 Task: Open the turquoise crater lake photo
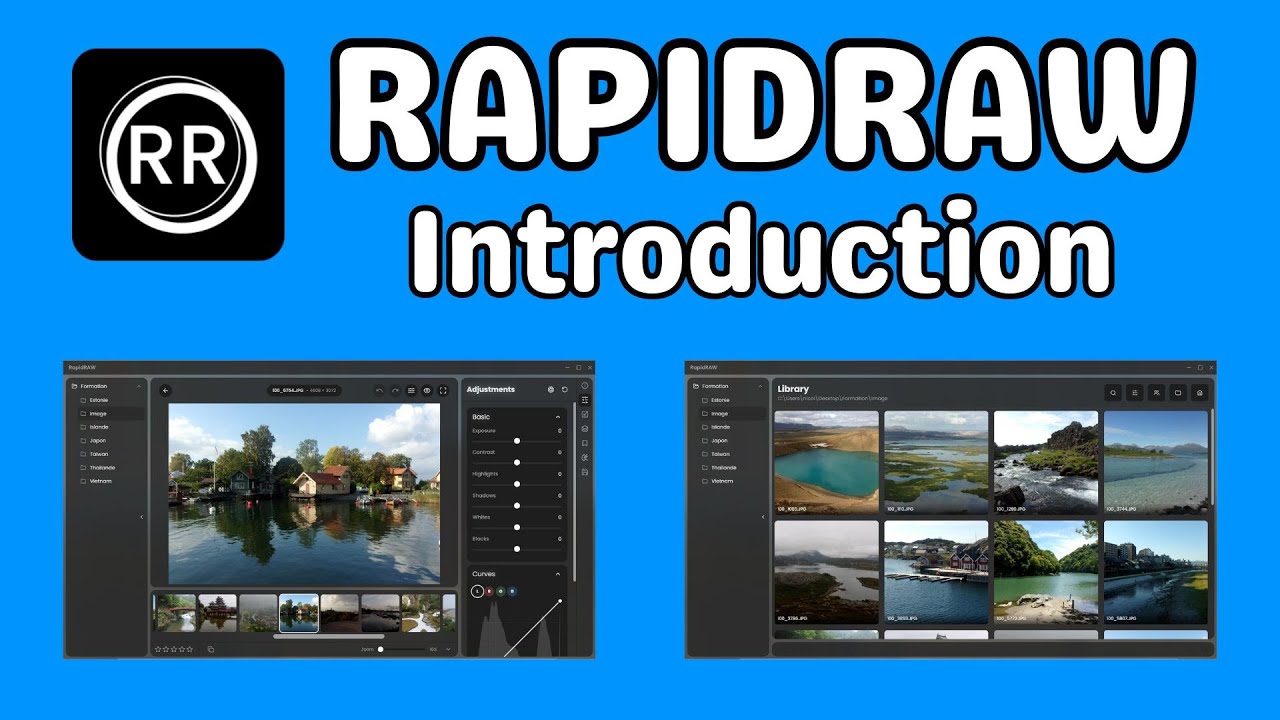point(826,462)
